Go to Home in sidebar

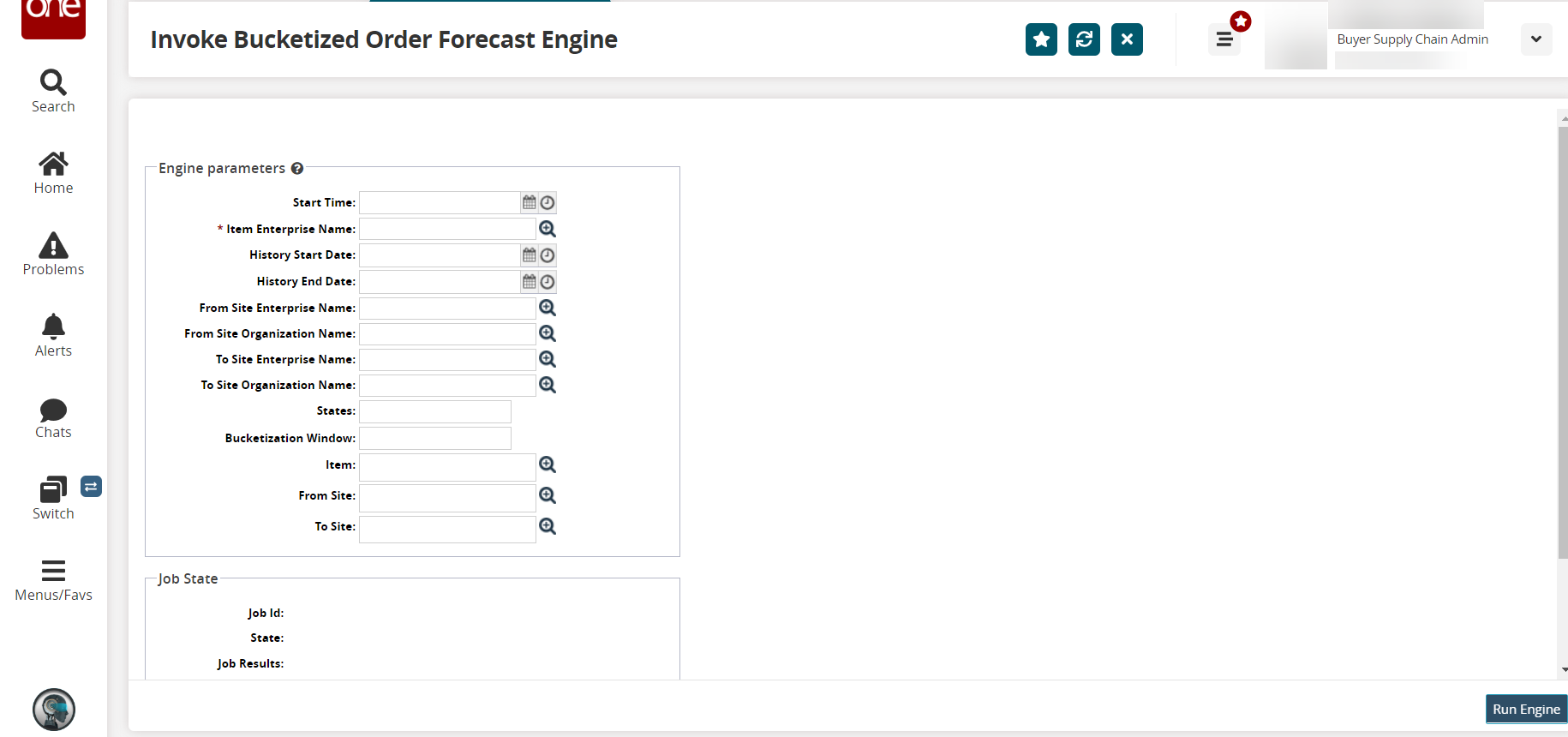tap(53, 164)
